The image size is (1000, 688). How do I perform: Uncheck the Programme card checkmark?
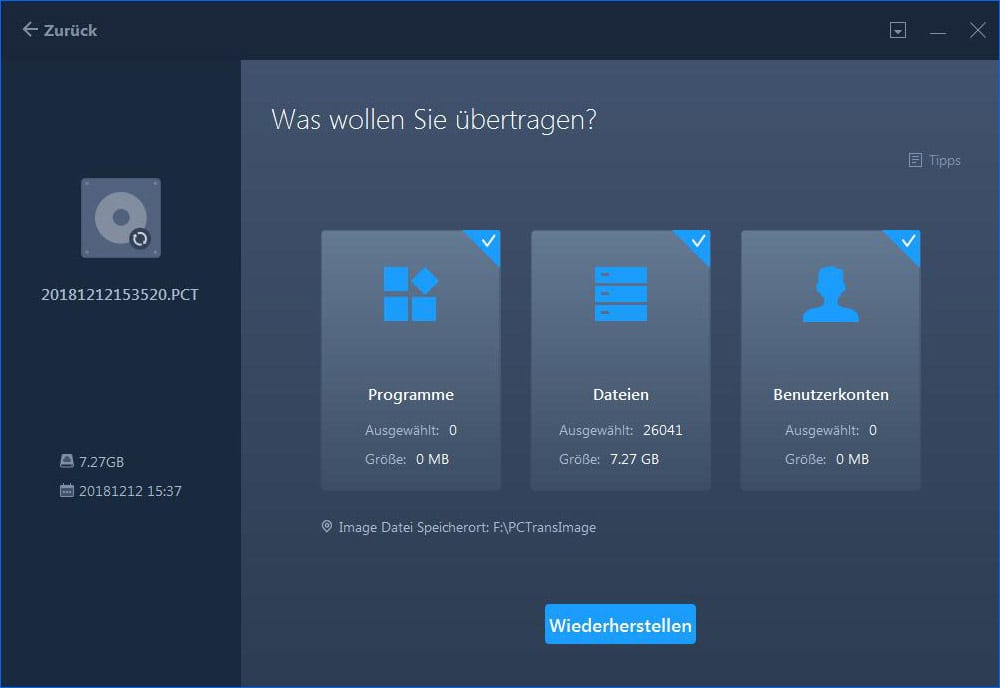coord(488,242)
